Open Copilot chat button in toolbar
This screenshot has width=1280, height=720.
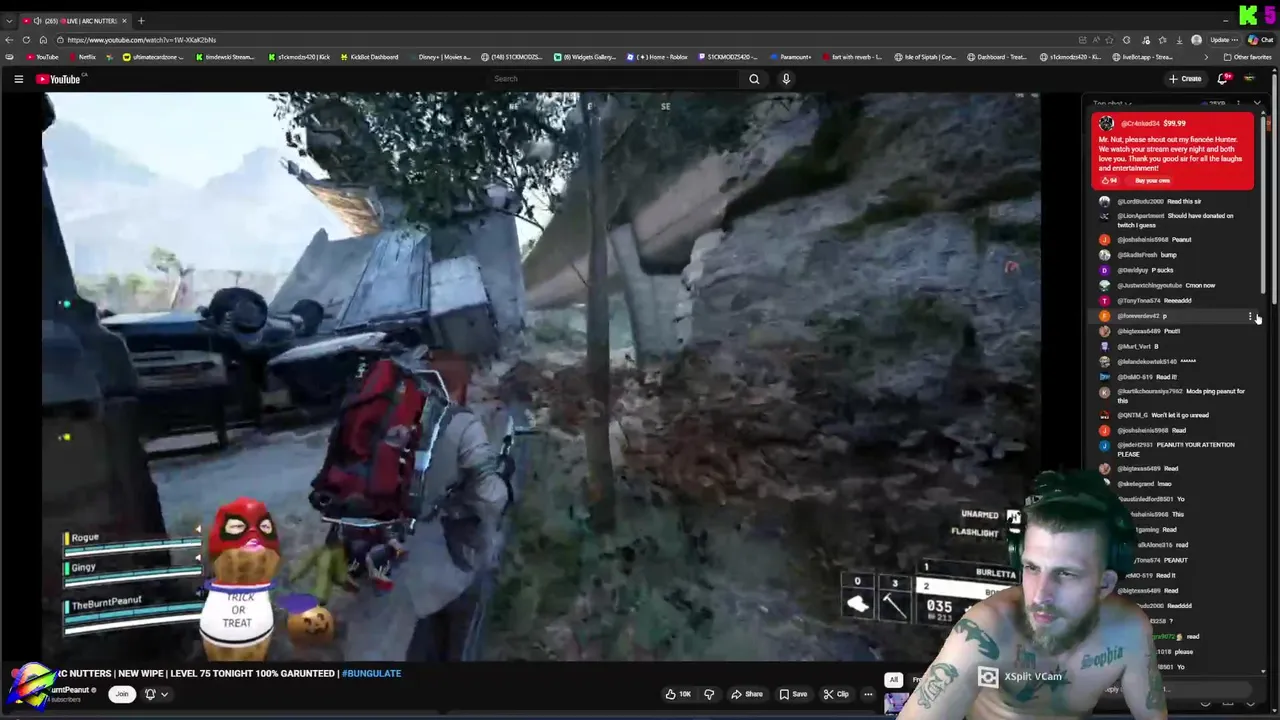tap(1262, 40)
